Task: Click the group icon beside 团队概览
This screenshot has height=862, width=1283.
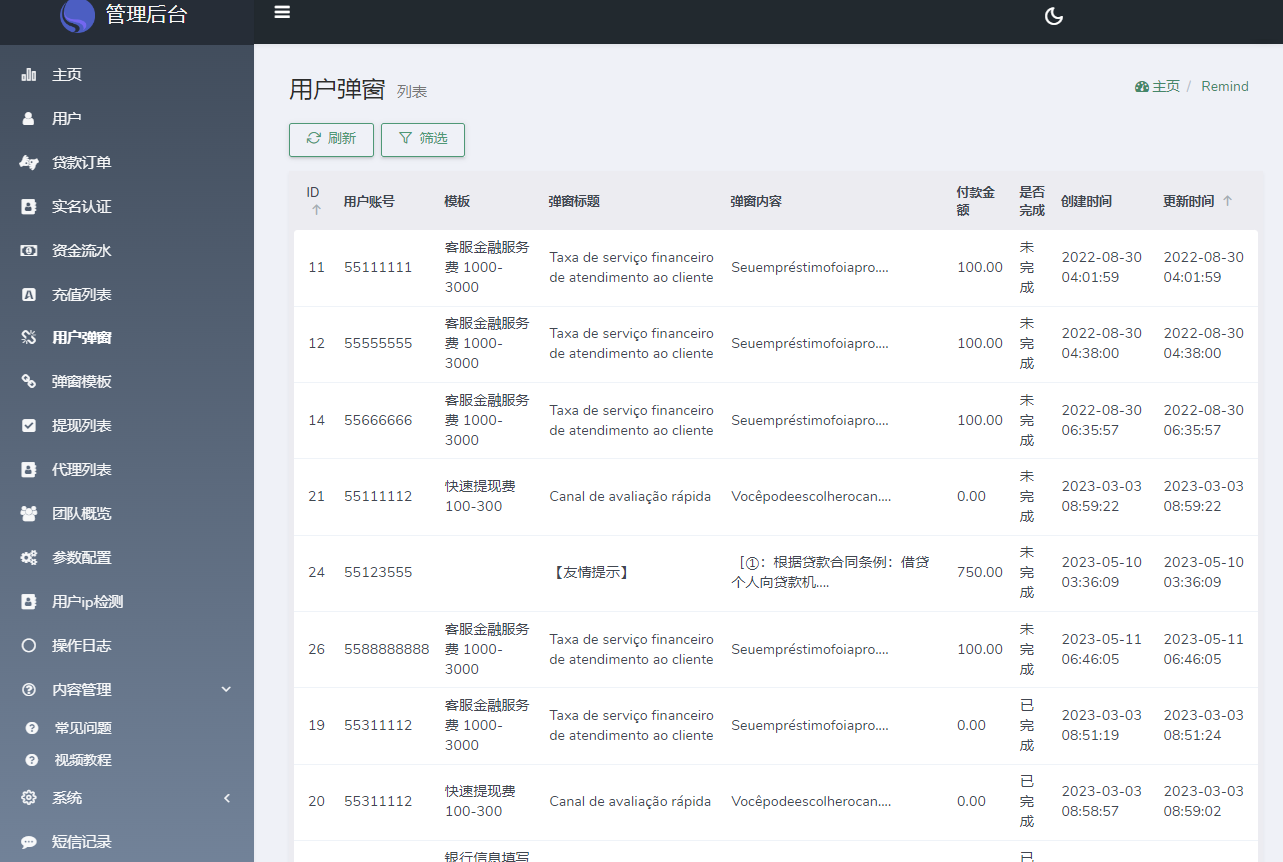Action: (x=29, y=514)
